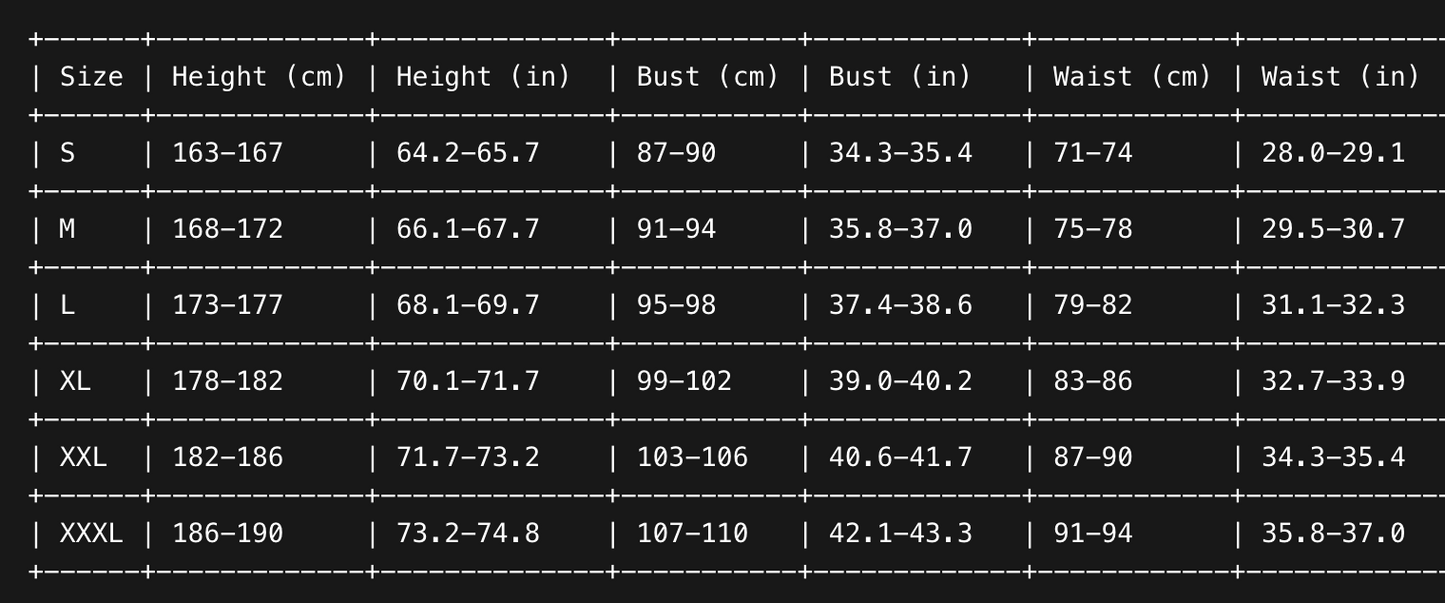
Task: Click the "Waist (cm)" column header
Action: [1131, 77]
